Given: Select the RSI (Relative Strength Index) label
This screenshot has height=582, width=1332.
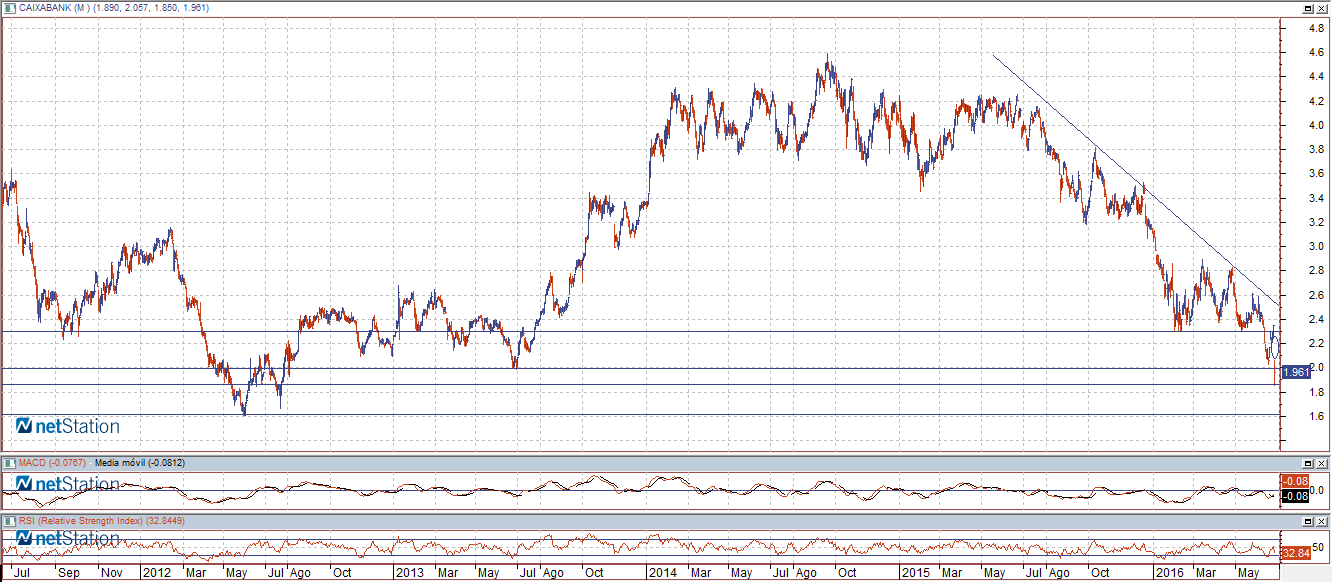Looking at the screenshot, I should 88,521.
